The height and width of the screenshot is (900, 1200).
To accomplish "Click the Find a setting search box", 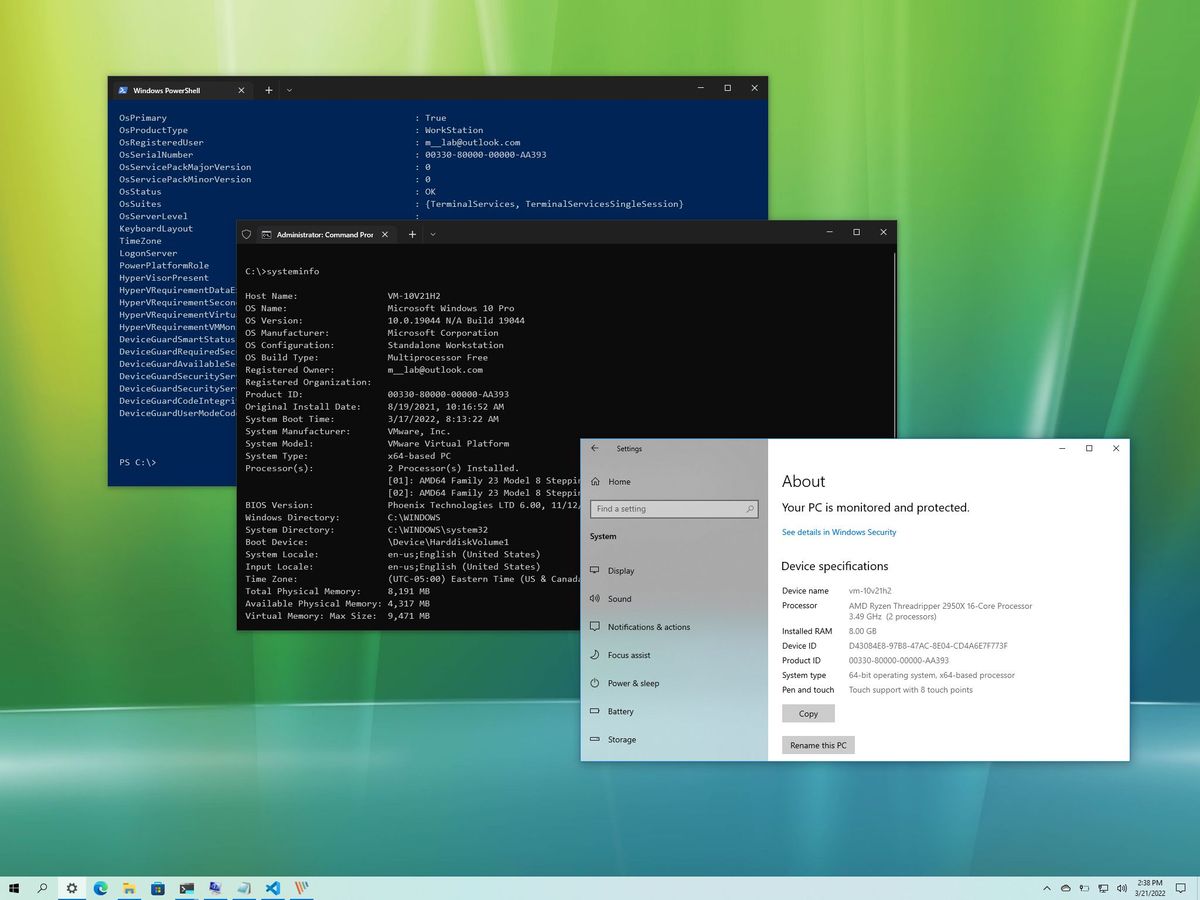I will click(x=675, y=509).
